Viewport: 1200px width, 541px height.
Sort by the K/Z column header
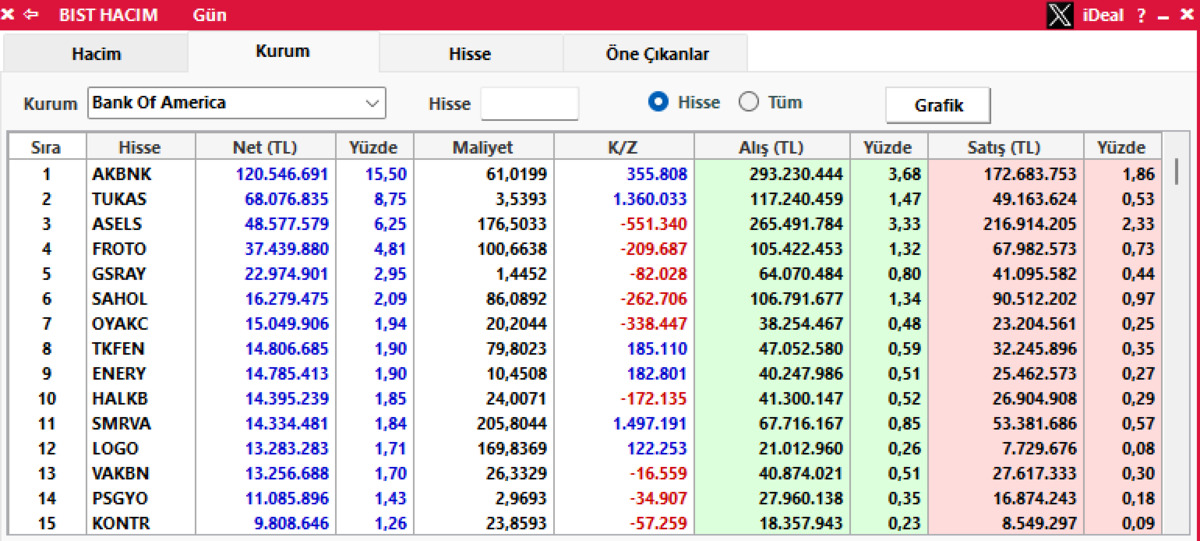pos(623,147)
